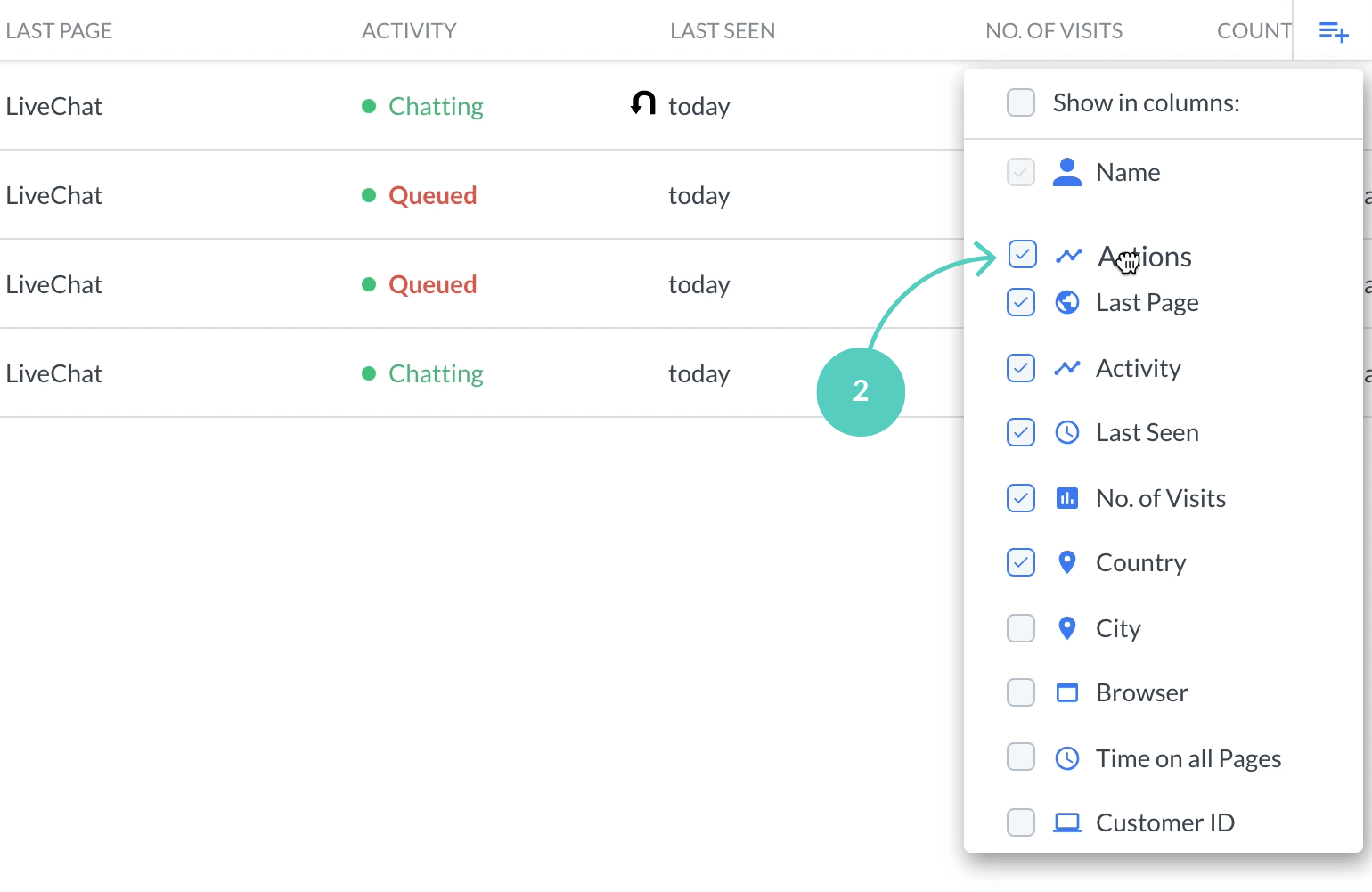Select the Actions option label
Screen dimensions: 1372x892
coord(1145,257)
